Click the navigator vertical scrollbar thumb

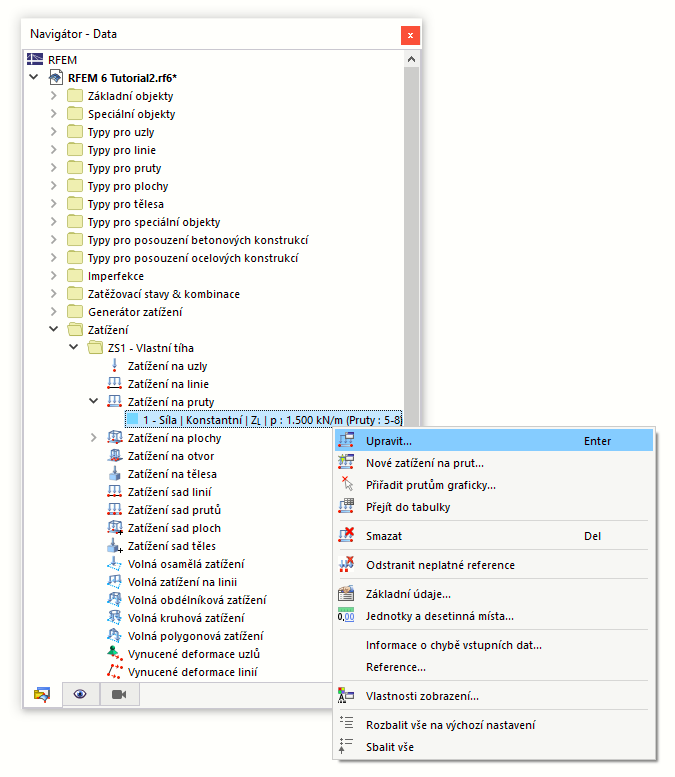point(411,245)
